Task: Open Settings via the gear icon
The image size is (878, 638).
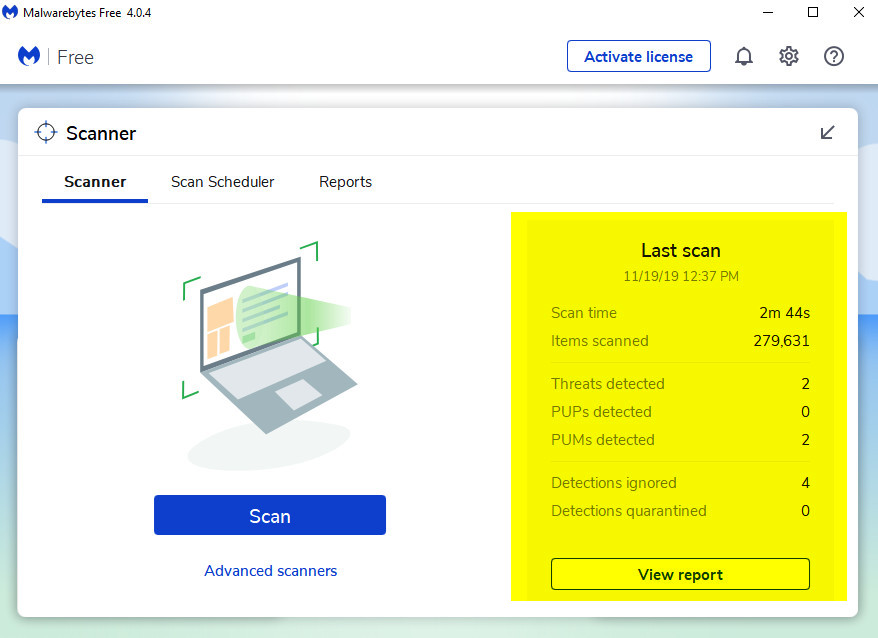Action: click(788, 56)
